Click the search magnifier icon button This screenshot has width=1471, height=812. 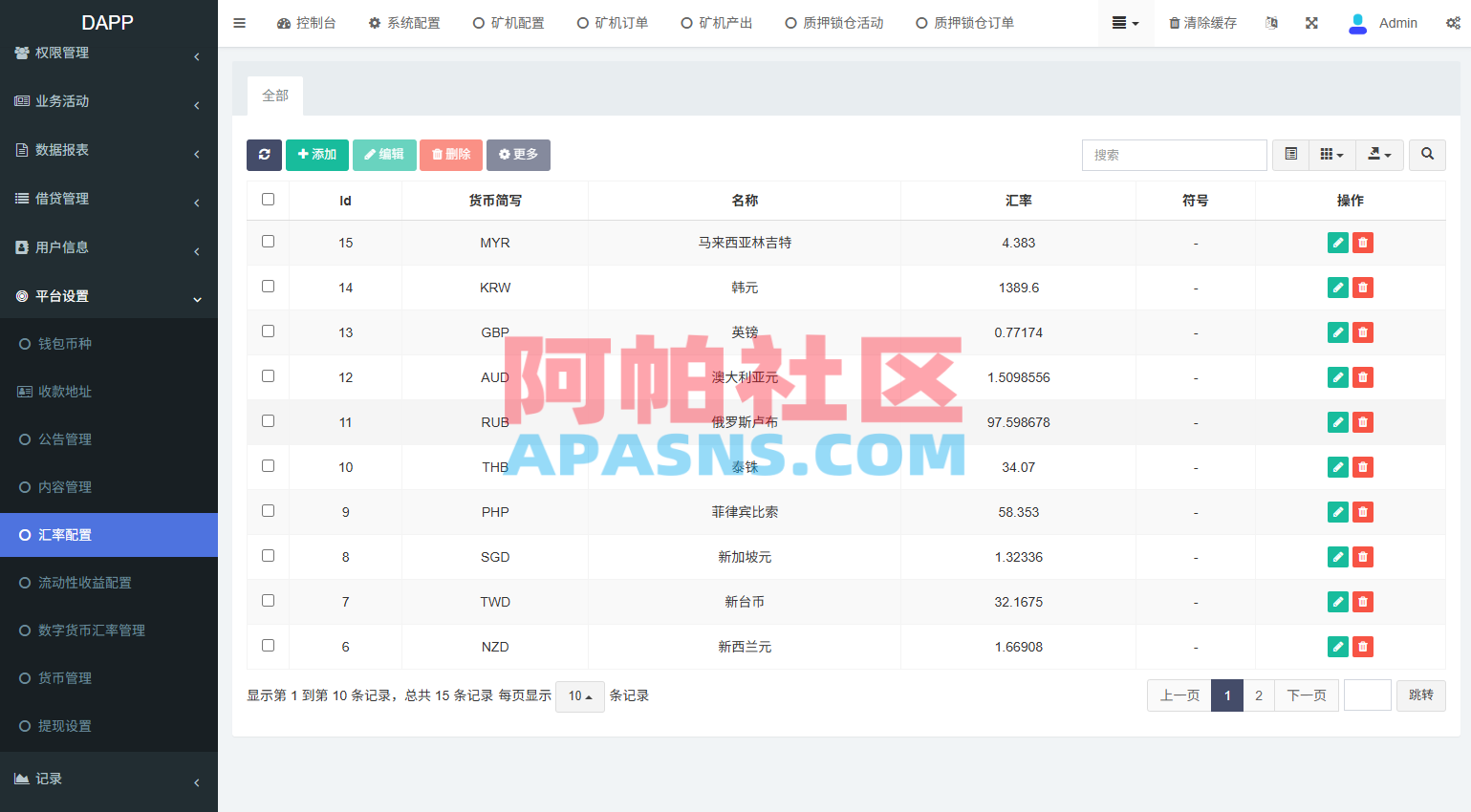1427,155
